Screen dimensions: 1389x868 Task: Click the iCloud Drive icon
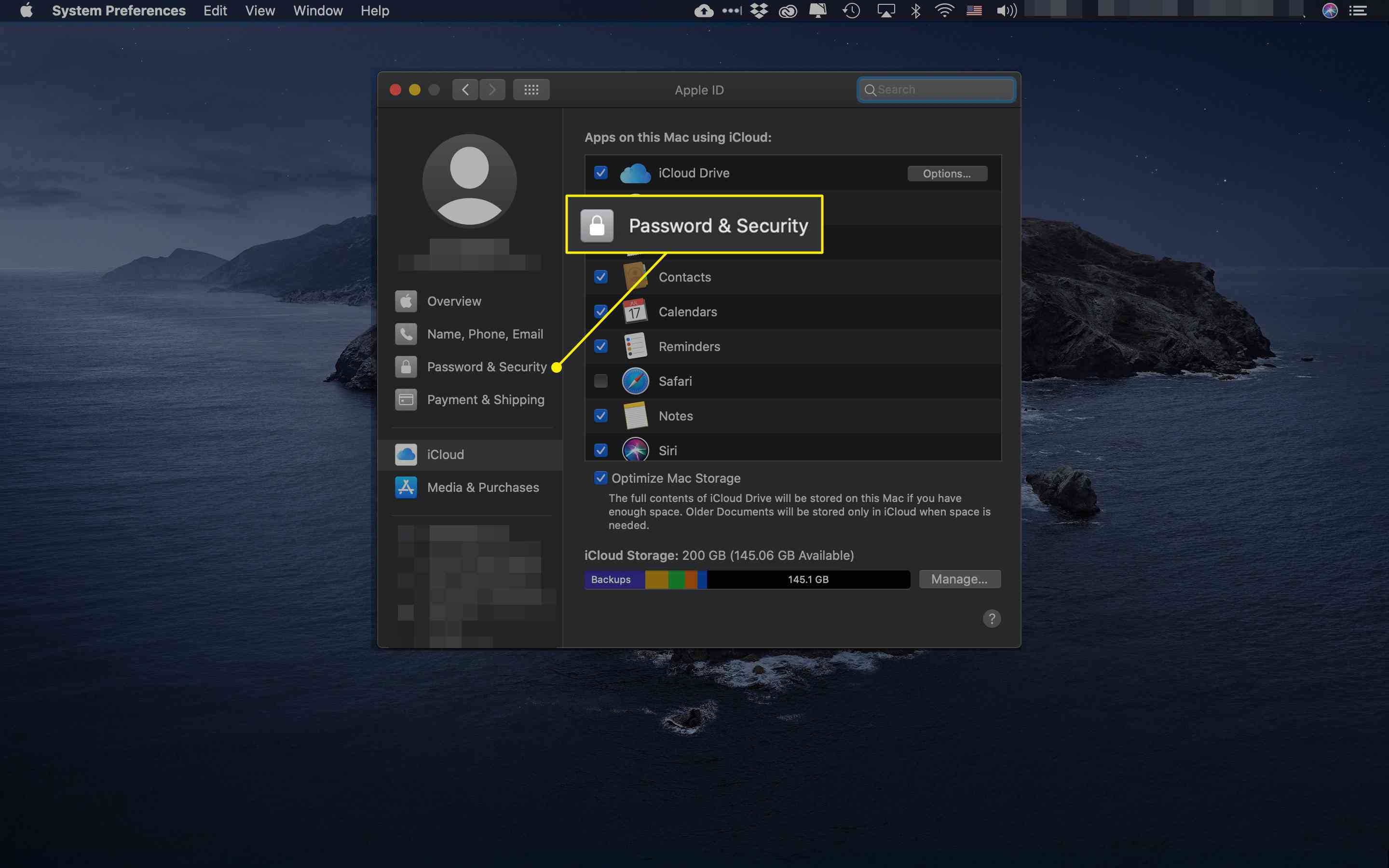click(635, 172)
